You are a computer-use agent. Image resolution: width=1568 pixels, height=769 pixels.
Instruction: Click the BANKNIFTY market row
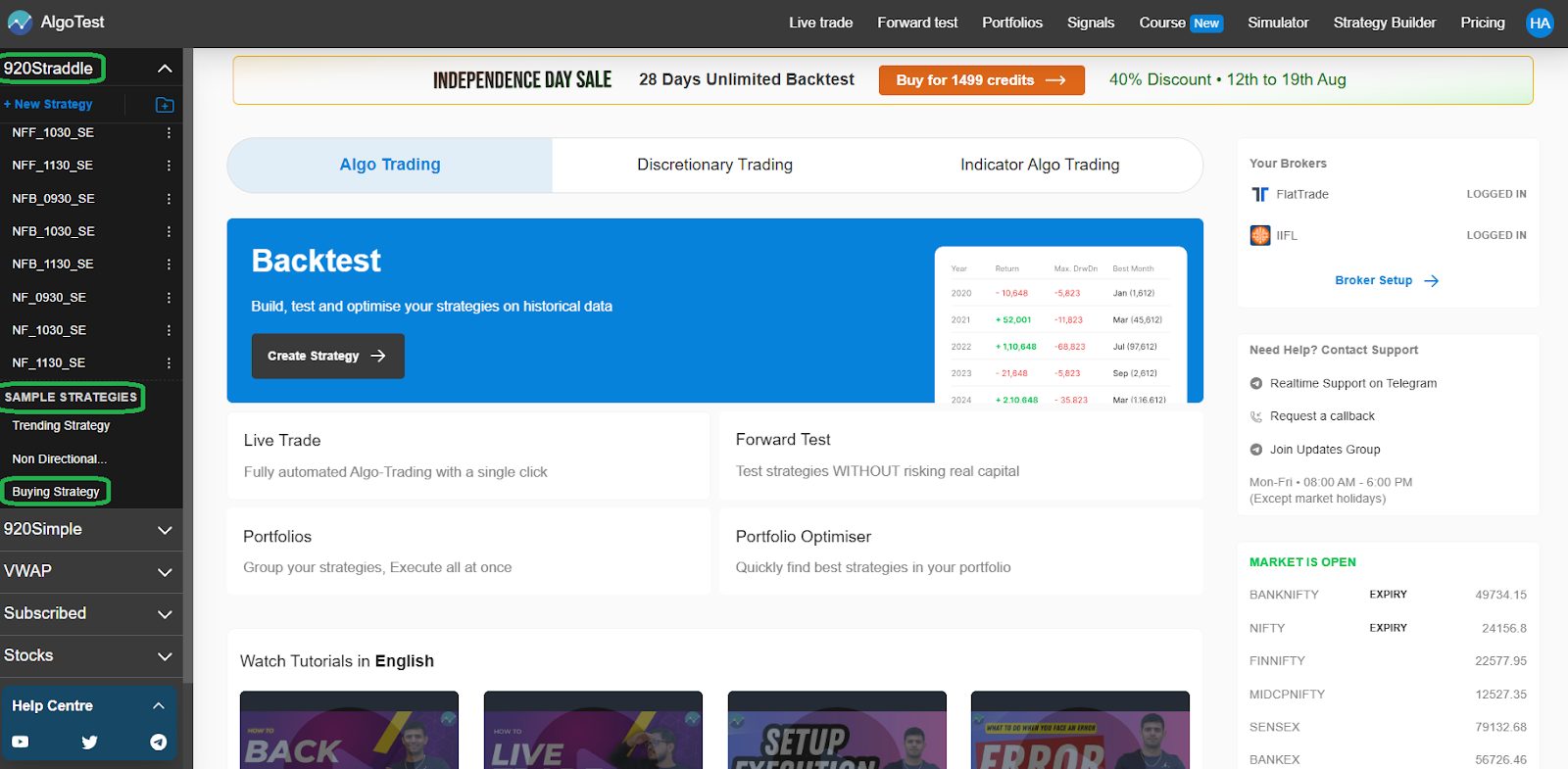pos(1388,595)
